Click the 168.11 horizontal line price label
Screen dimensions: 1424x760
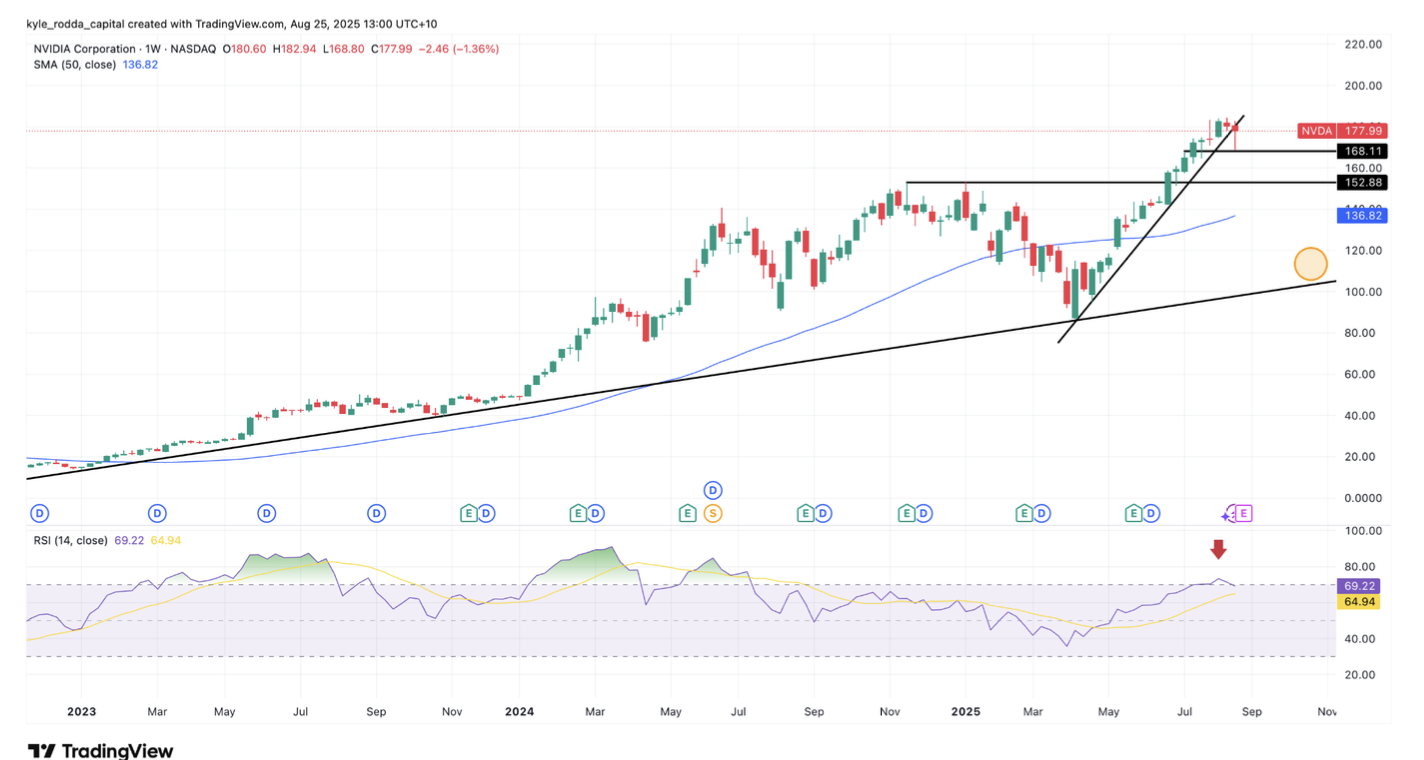point(1362,152)
